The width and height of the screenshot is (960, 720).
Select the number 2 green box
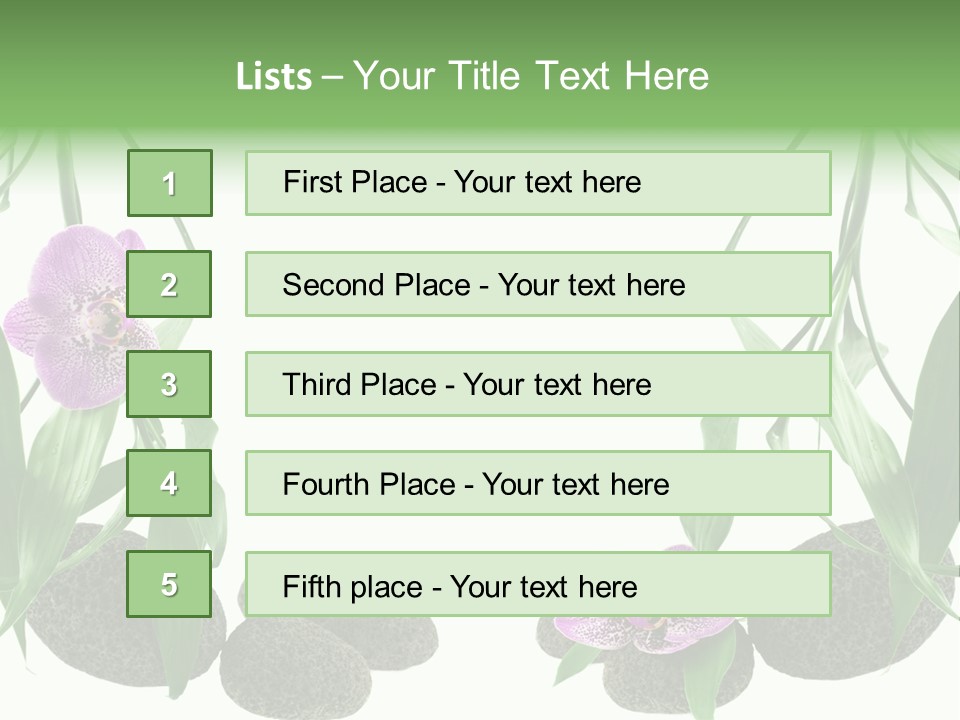(x=170, y=284)
